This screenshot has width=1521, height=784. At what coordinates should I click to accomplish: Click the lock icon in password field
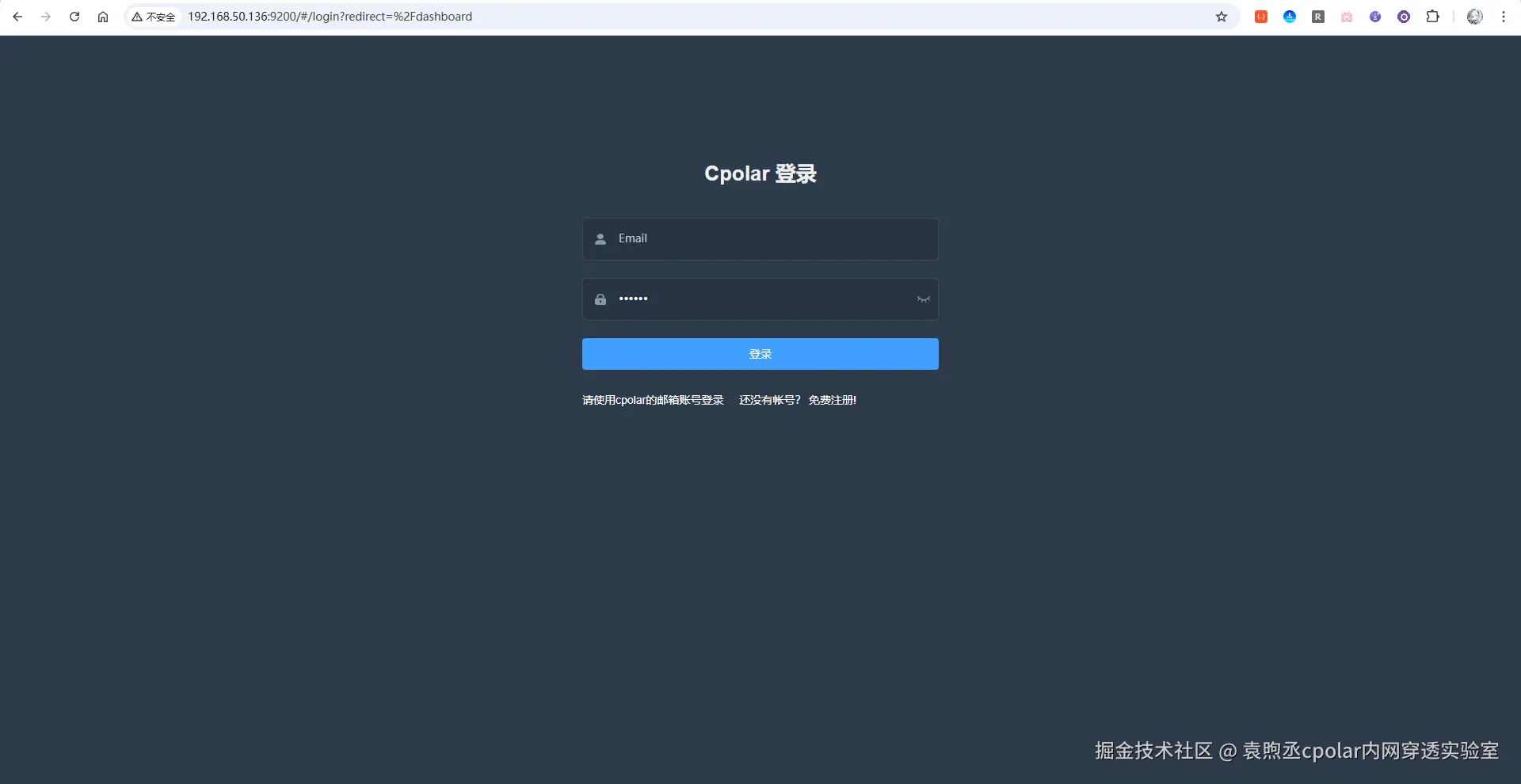coord(600,299)
